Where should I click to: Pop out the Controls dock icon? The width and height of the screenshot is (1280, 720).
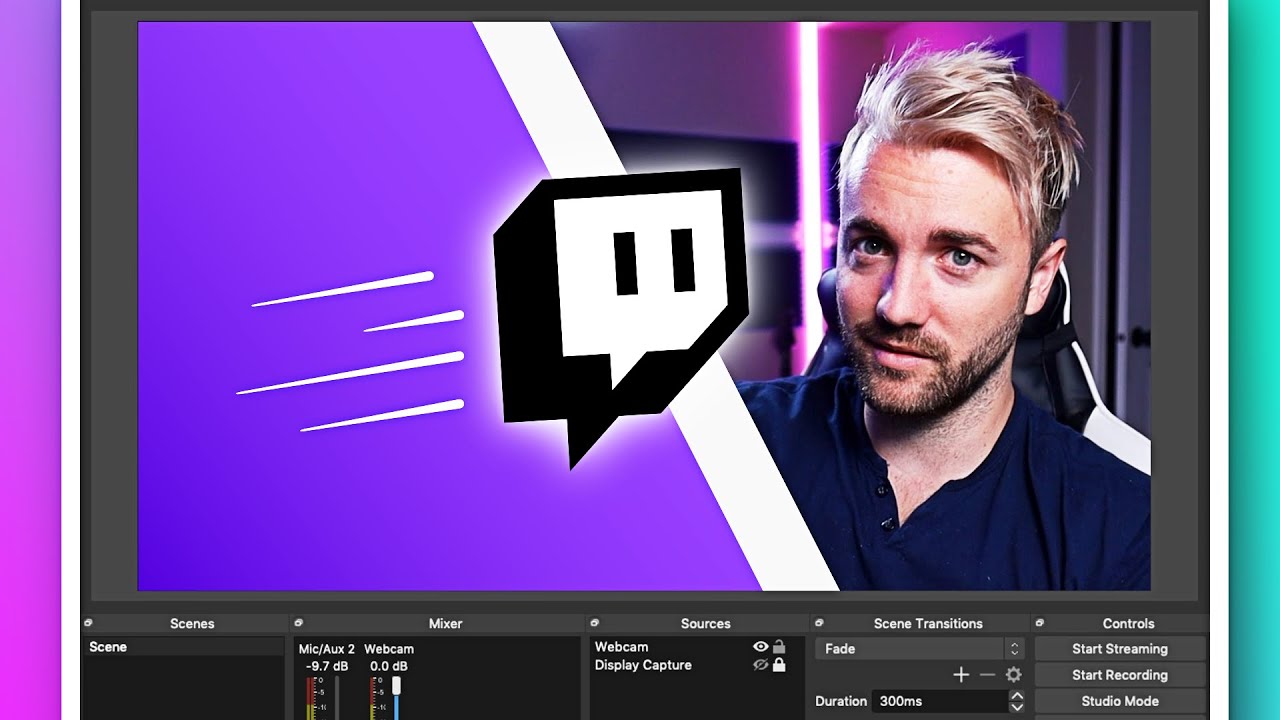tap(1040, 623)
